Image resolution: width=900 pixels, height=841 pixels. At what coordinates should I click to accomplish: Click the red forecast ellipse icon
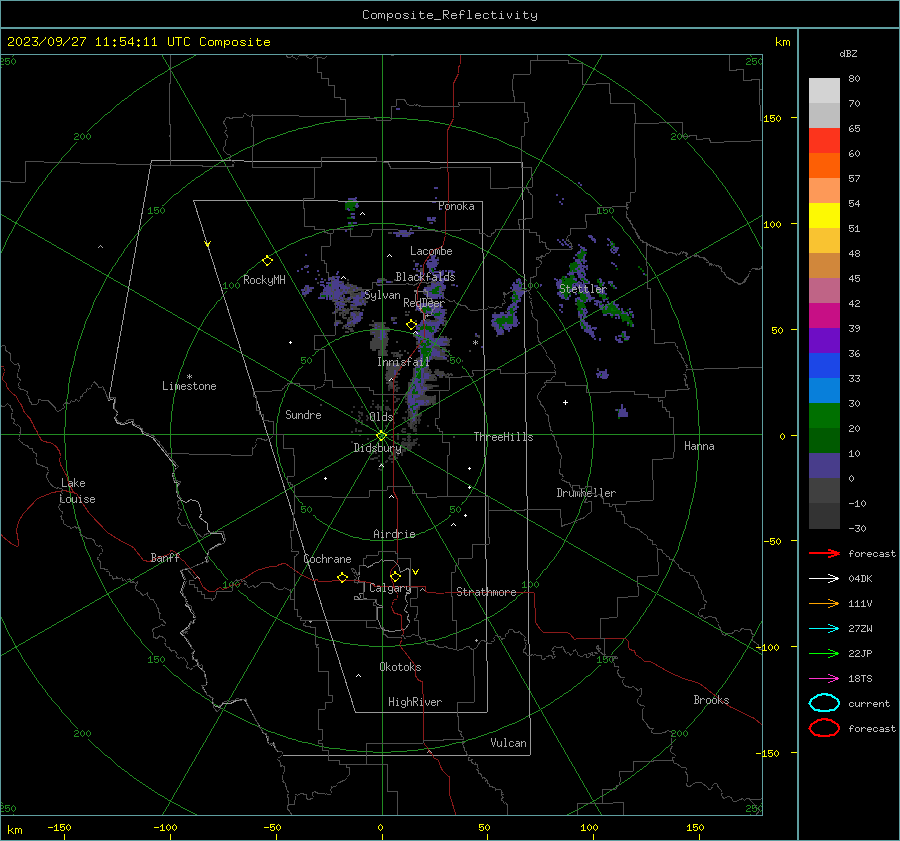824,728
